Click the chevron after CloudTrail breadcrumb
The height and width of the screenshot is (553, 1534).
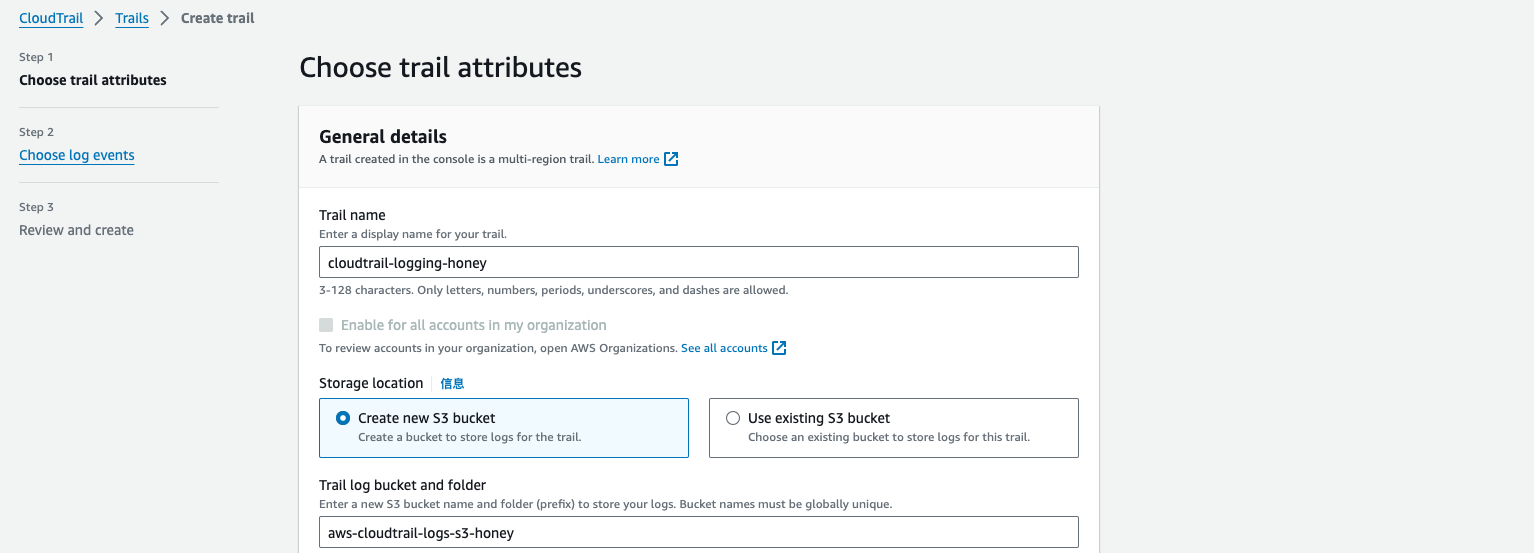99,18
